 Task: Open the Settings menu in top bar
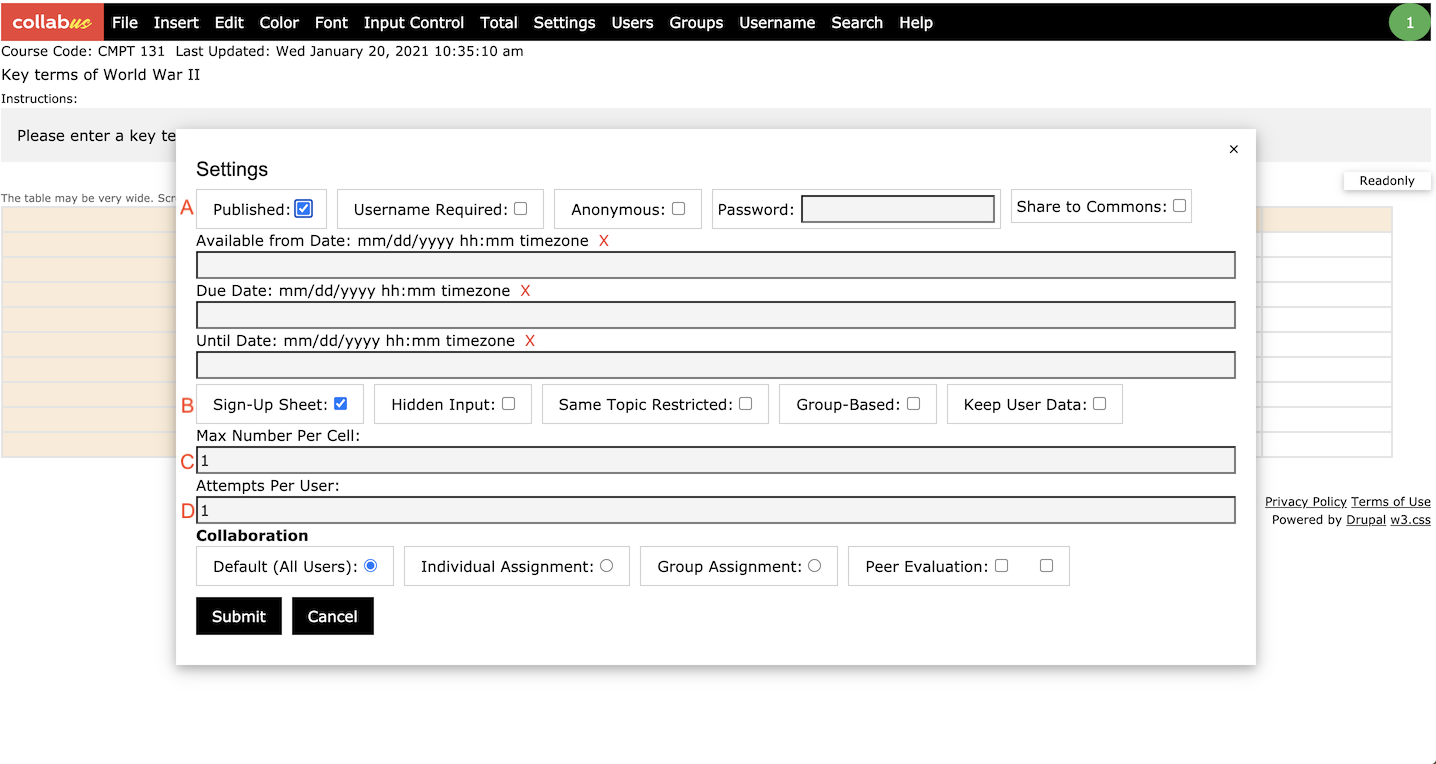point(564,22)
